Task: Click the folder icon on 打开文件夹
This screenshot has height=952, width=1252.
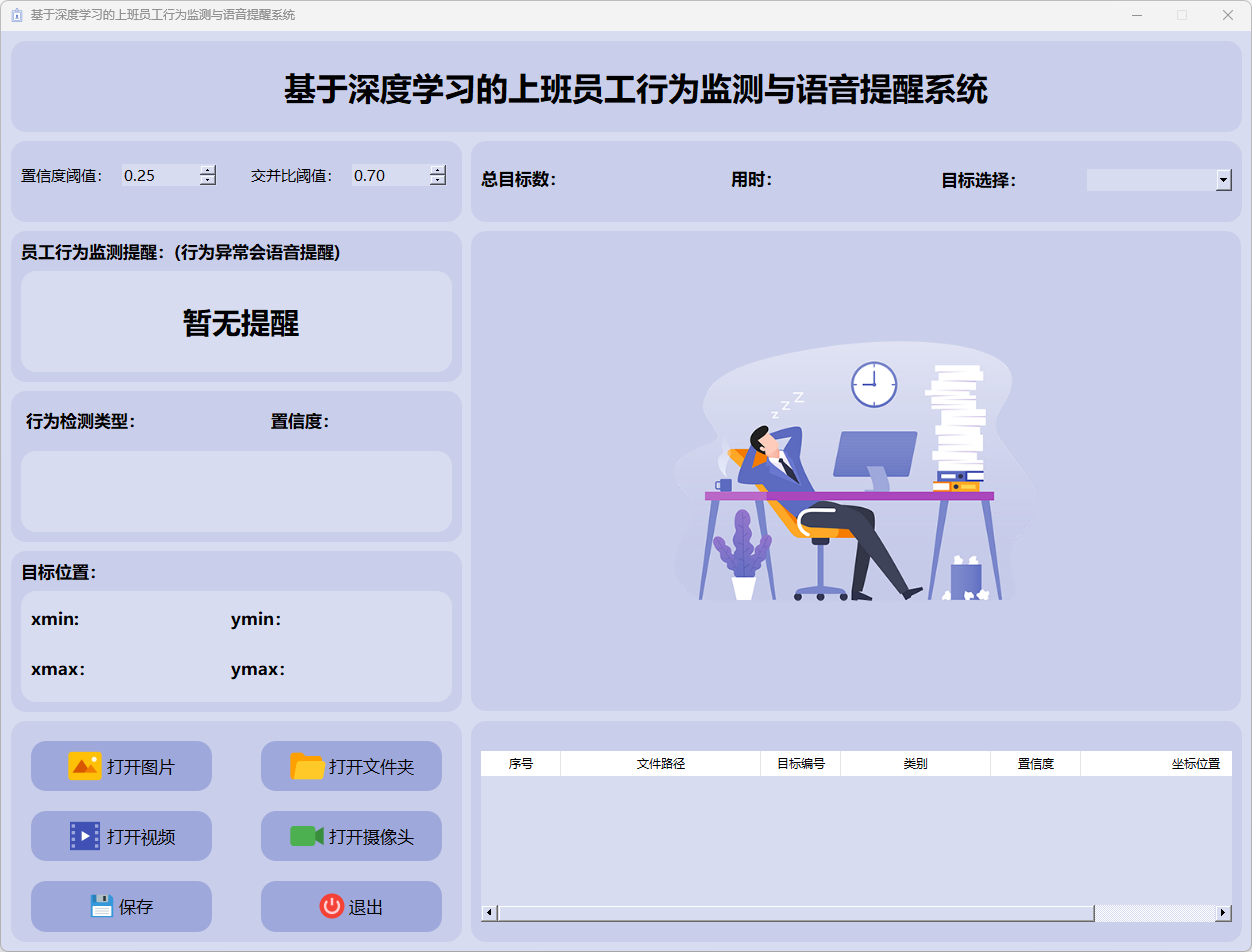Action: [x=307, y=766]
